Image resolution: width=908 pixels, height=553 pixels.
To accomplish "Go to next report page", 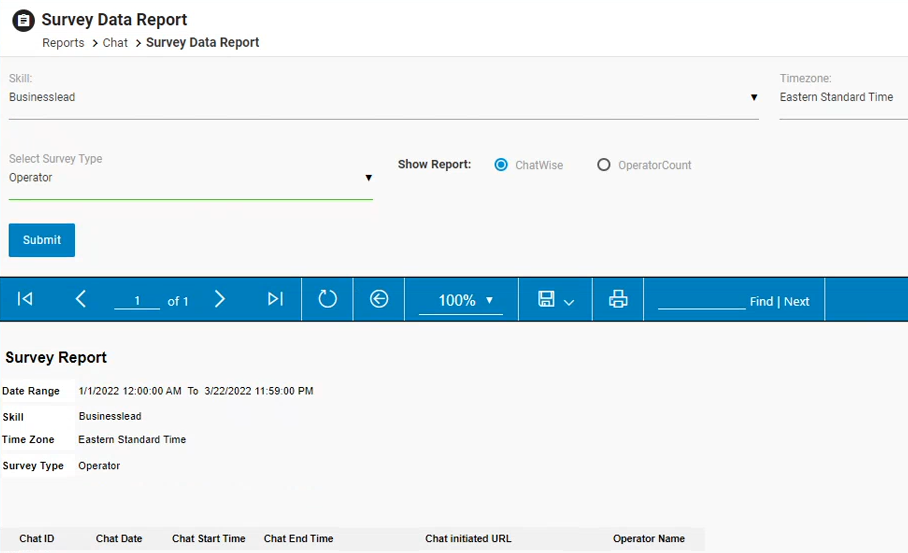I will coord(220,300).
